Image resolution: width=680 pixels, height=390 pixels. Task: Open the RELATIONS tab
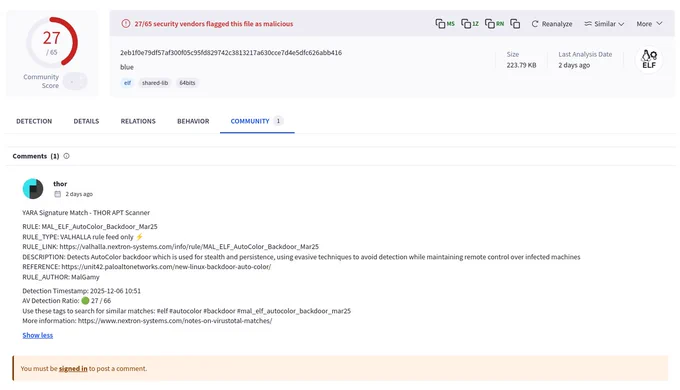[x=138, y=121]
